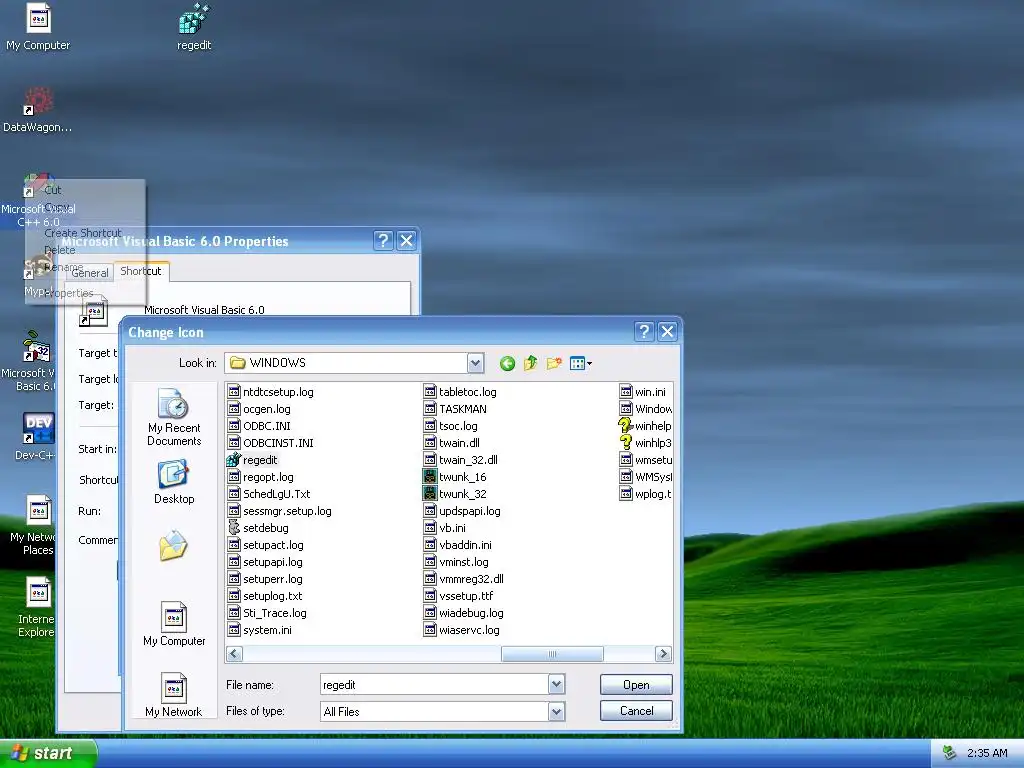The height and width of the screenshot is (768, 1024).
Task: Select the twain_32.dll file
Action: pyautogui.click(x=460, y=460)
